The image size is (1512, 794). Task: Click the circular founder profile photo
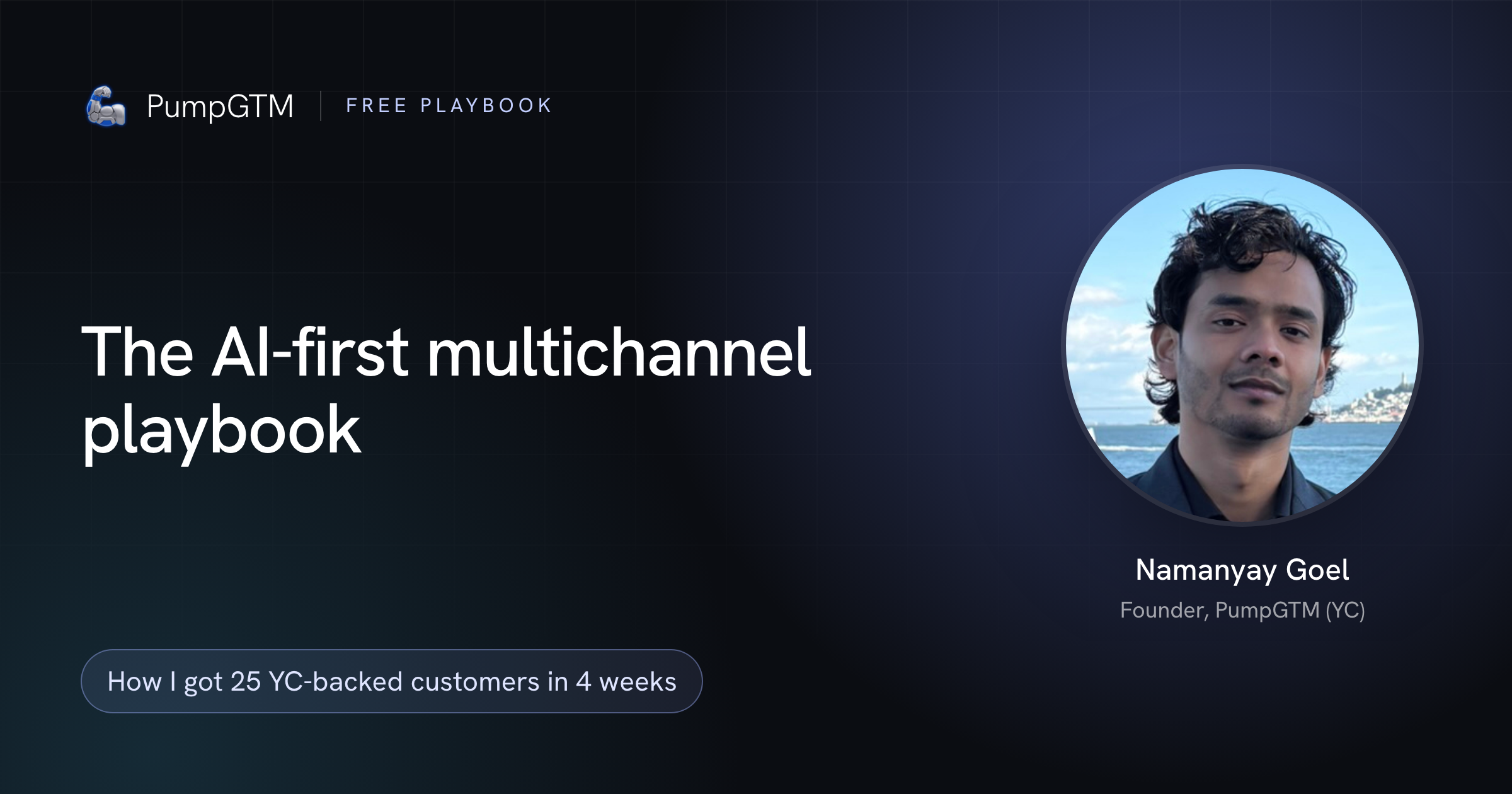(1242, 345)
